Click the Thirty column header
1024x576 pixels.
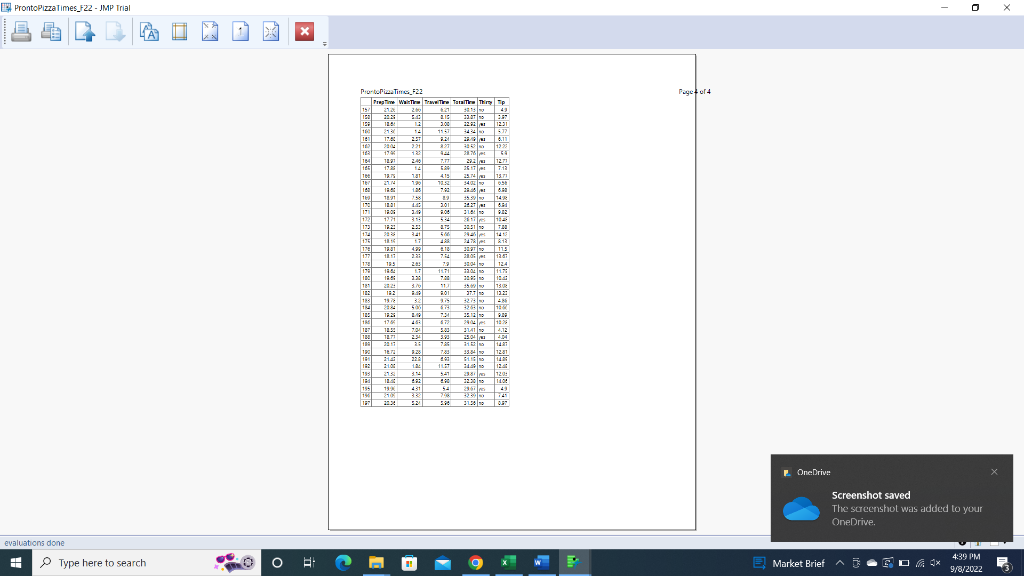(485, 102)
